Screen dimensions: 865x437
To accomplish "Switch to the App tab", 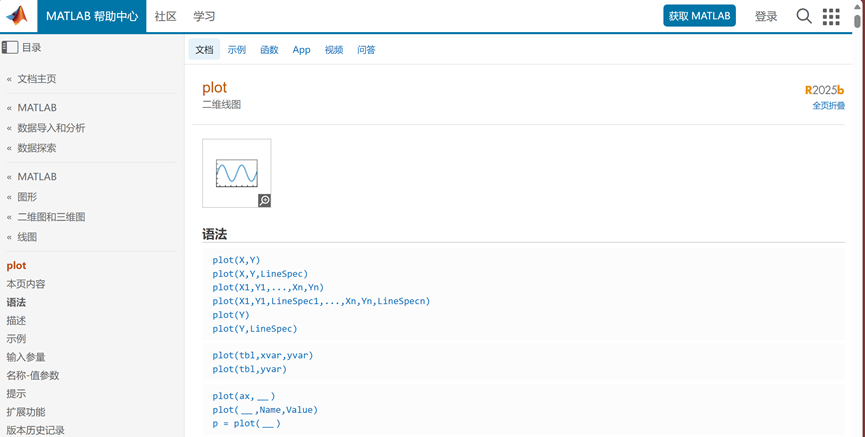I will pyautogui.click(x=302, y=50).
